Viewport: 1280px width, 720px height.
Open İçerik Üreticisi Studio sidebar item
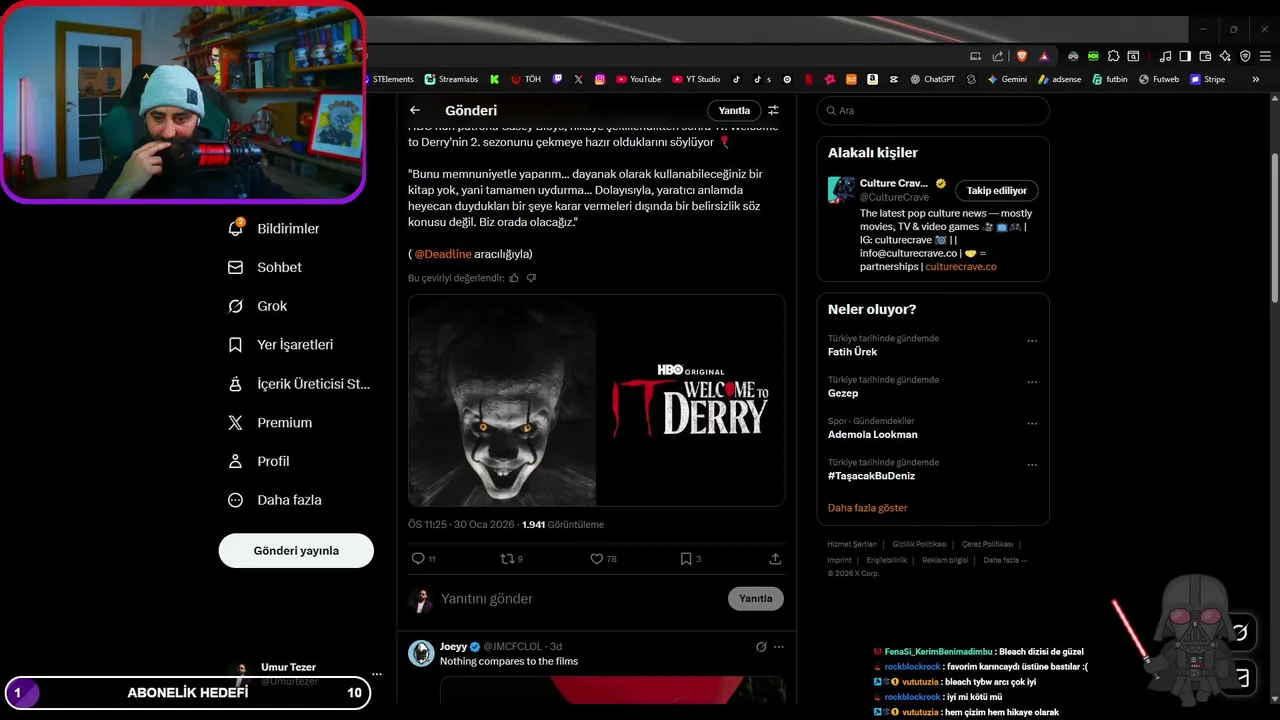299,384
